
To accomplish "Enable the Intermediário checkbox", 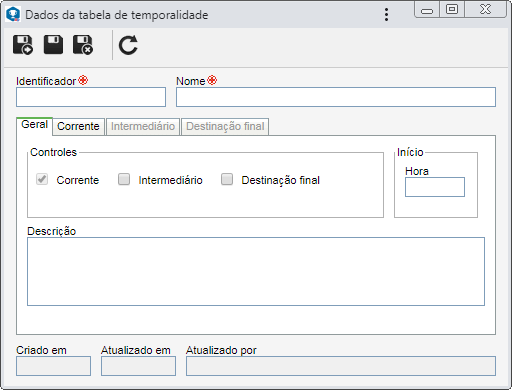I will 124,179.
